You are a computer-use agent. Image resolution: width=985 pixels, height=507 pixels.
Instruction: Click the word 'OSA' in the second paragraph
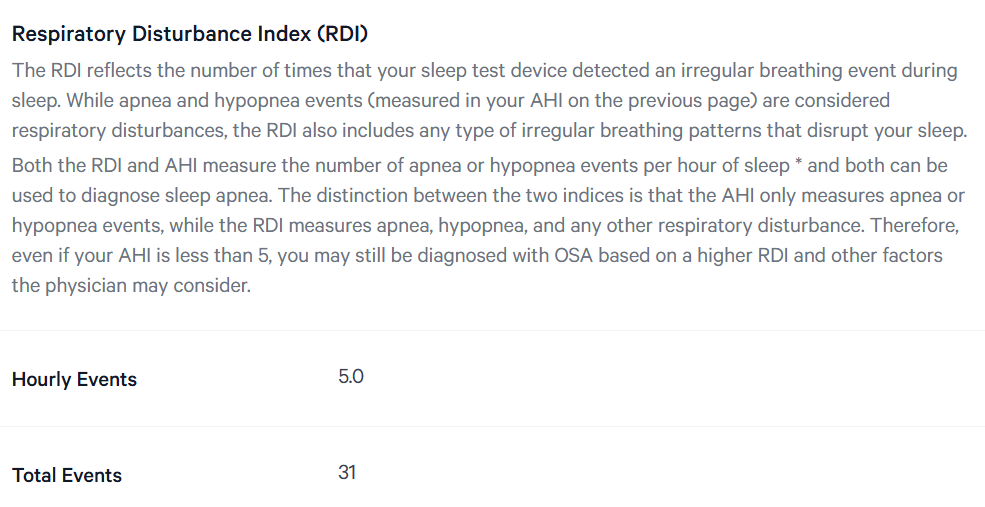(574, 256)
